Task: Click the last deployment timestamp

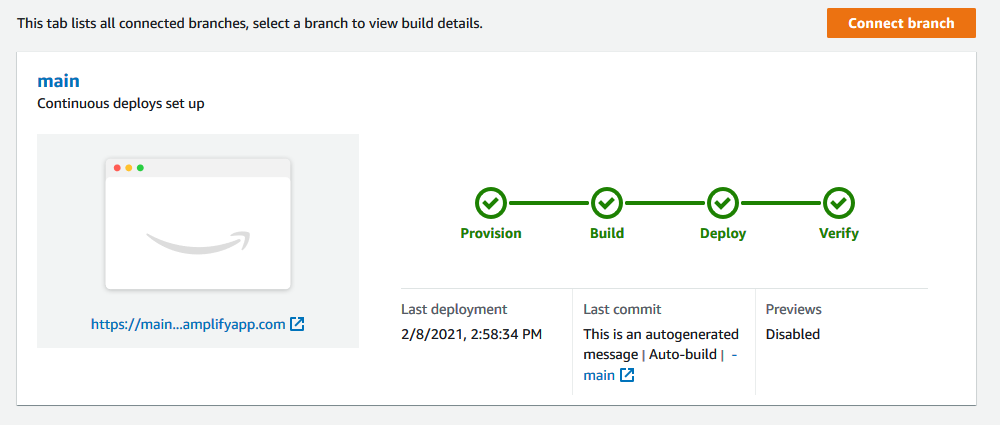Action: tap(471, 334)
